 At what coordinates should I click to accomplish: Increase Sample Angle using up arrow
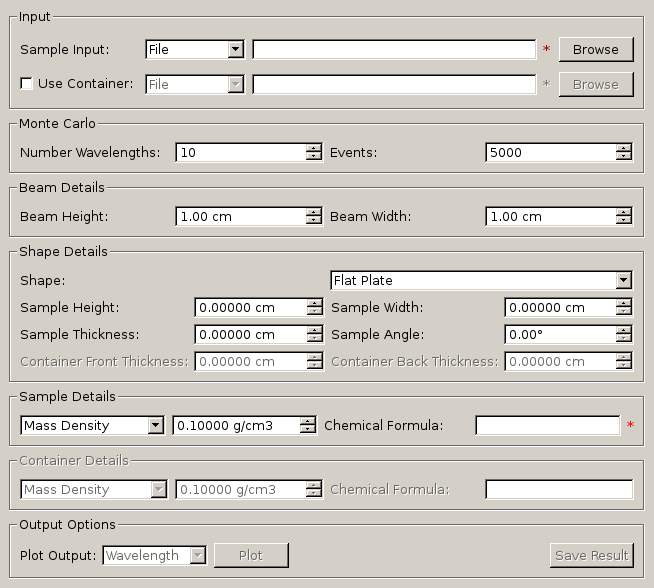tap(624, 330)
